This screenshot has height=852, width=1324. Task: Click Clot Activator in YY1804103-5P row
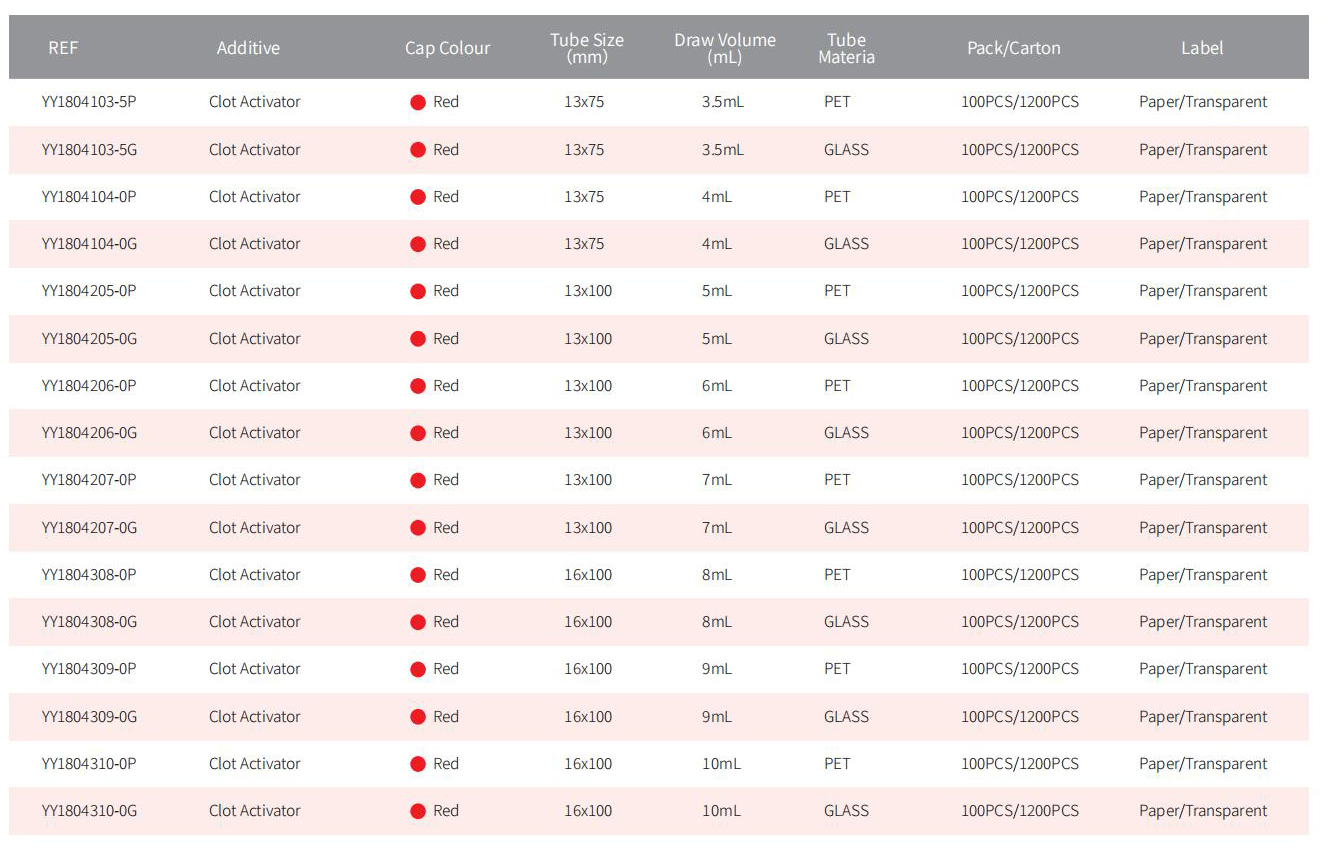click(x=255, y=102)
